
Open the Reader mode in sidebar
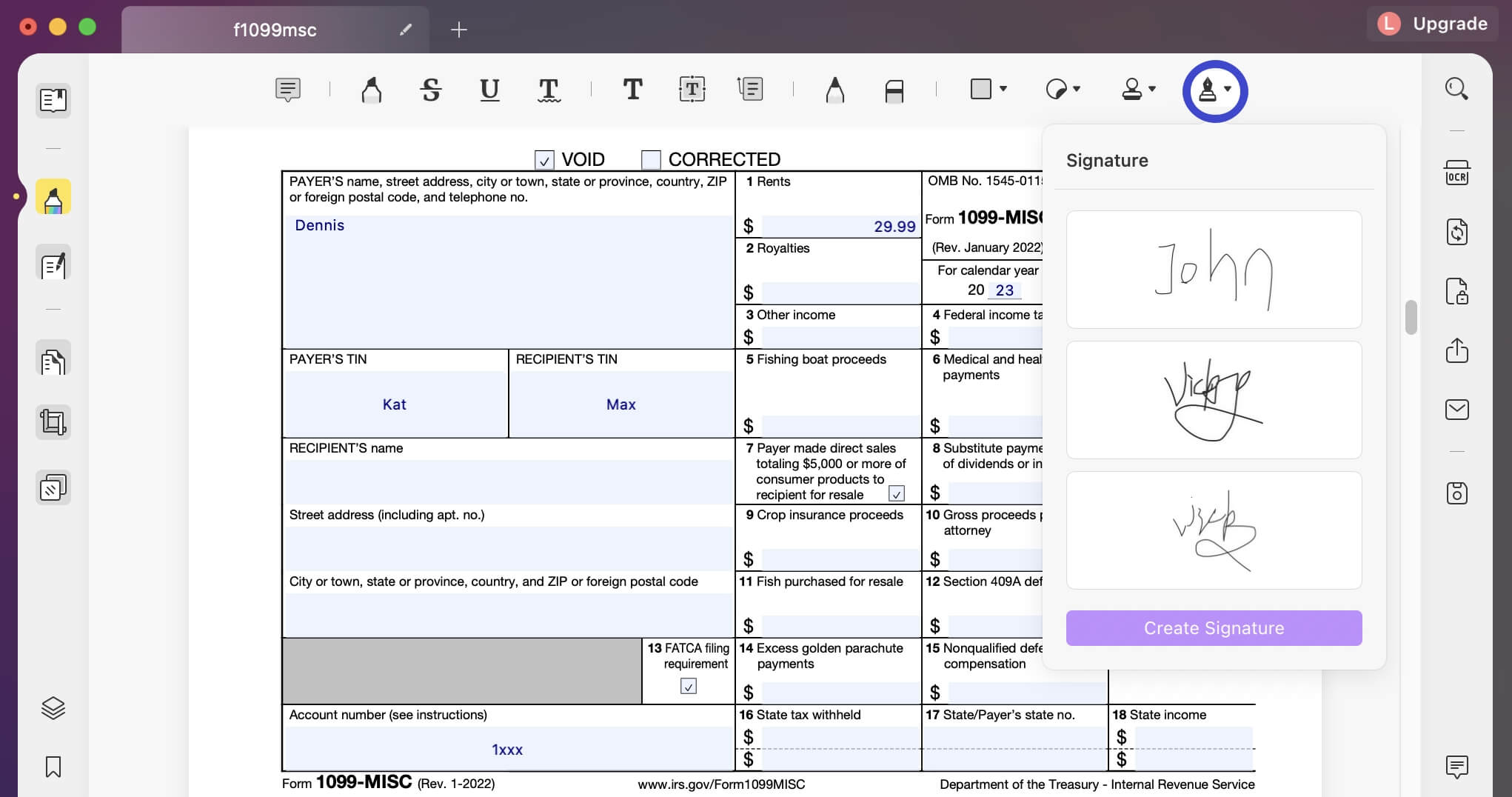click(x=53, y=100)
